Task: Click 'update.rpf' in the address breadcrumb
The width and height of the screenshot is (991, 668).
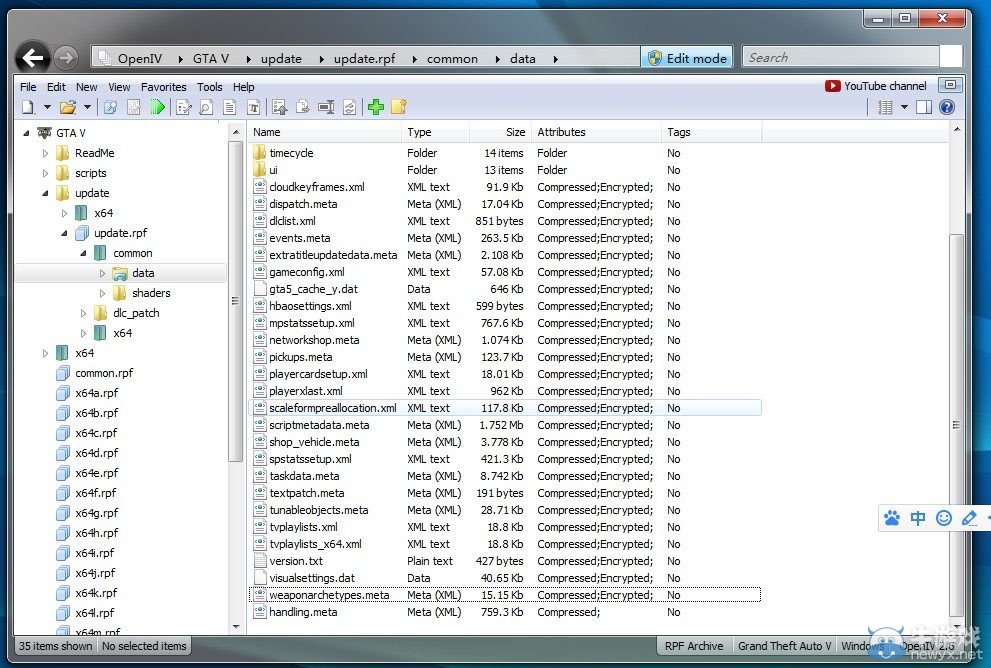Action: click(x=364, y=58)
